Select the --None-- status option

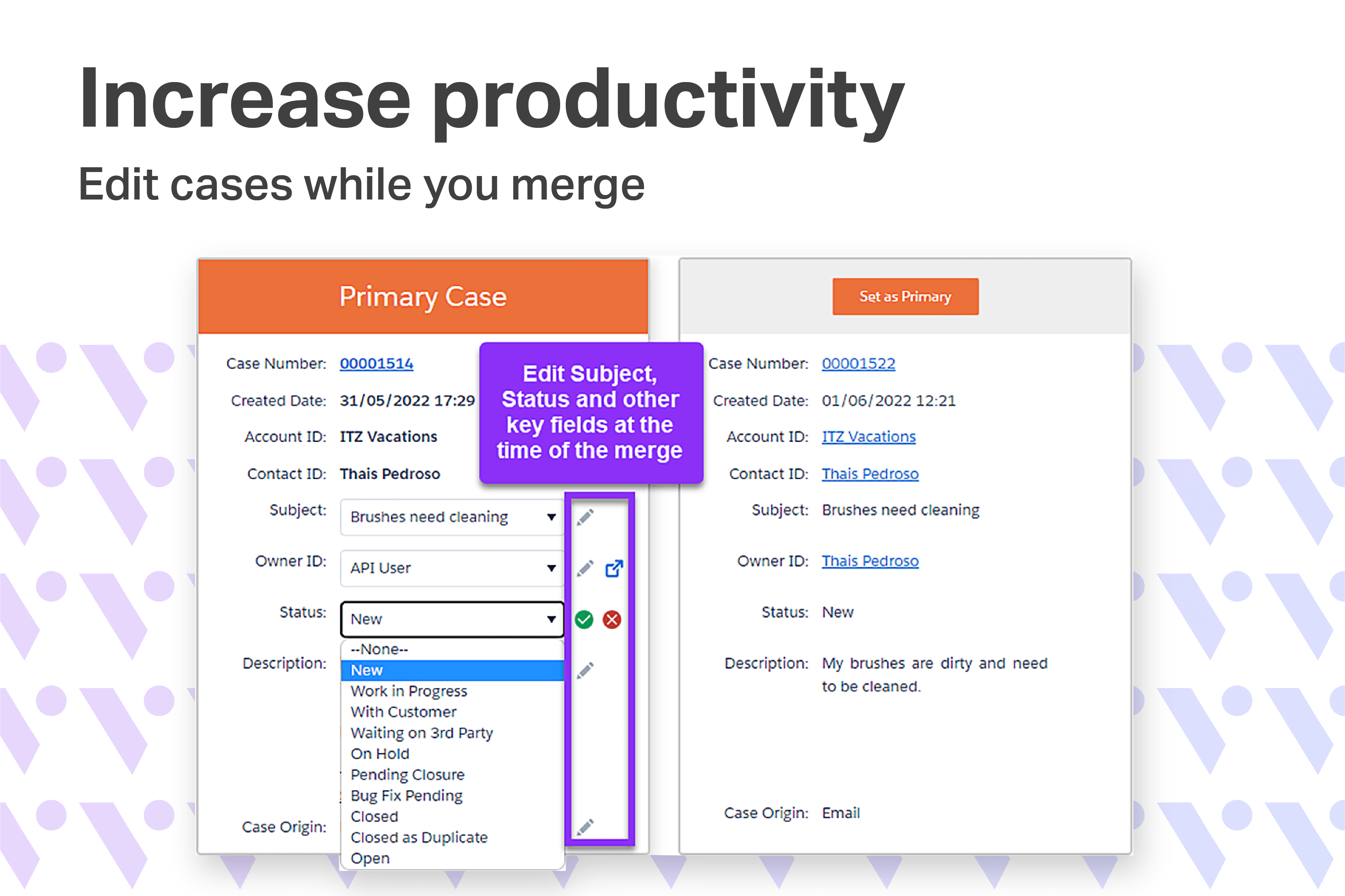[379, 649]
